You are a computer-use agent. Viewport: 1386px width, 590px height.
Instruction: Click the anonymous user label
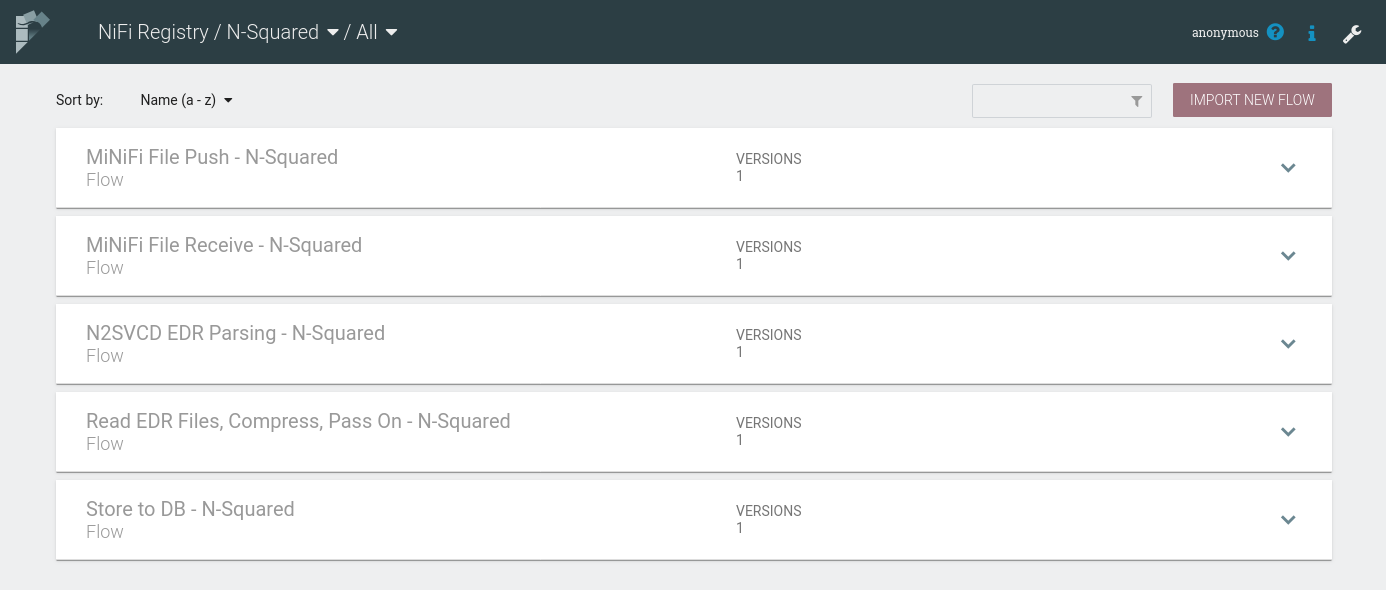(1224, 33)
